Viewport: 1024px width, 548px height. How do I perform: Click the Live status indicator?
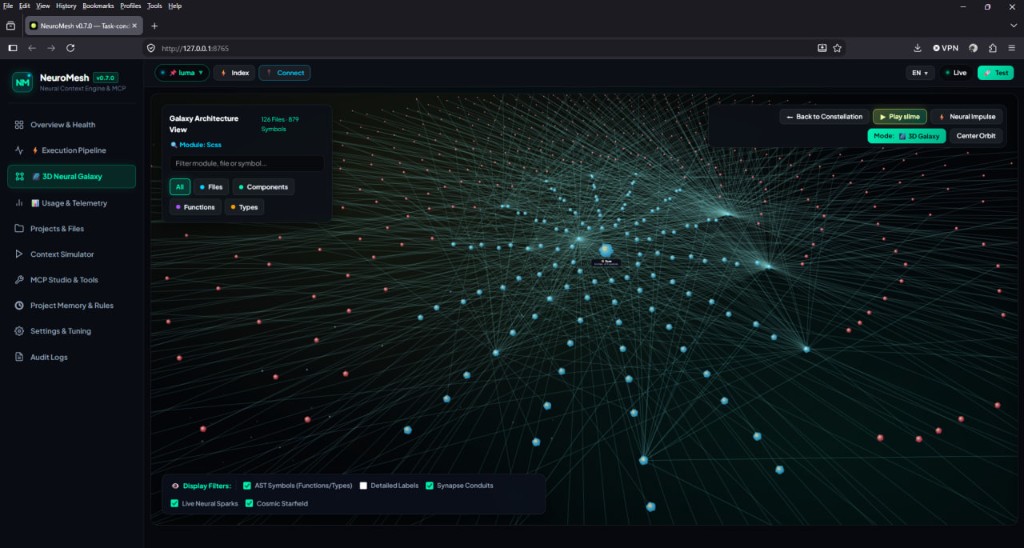click(955, 73)
